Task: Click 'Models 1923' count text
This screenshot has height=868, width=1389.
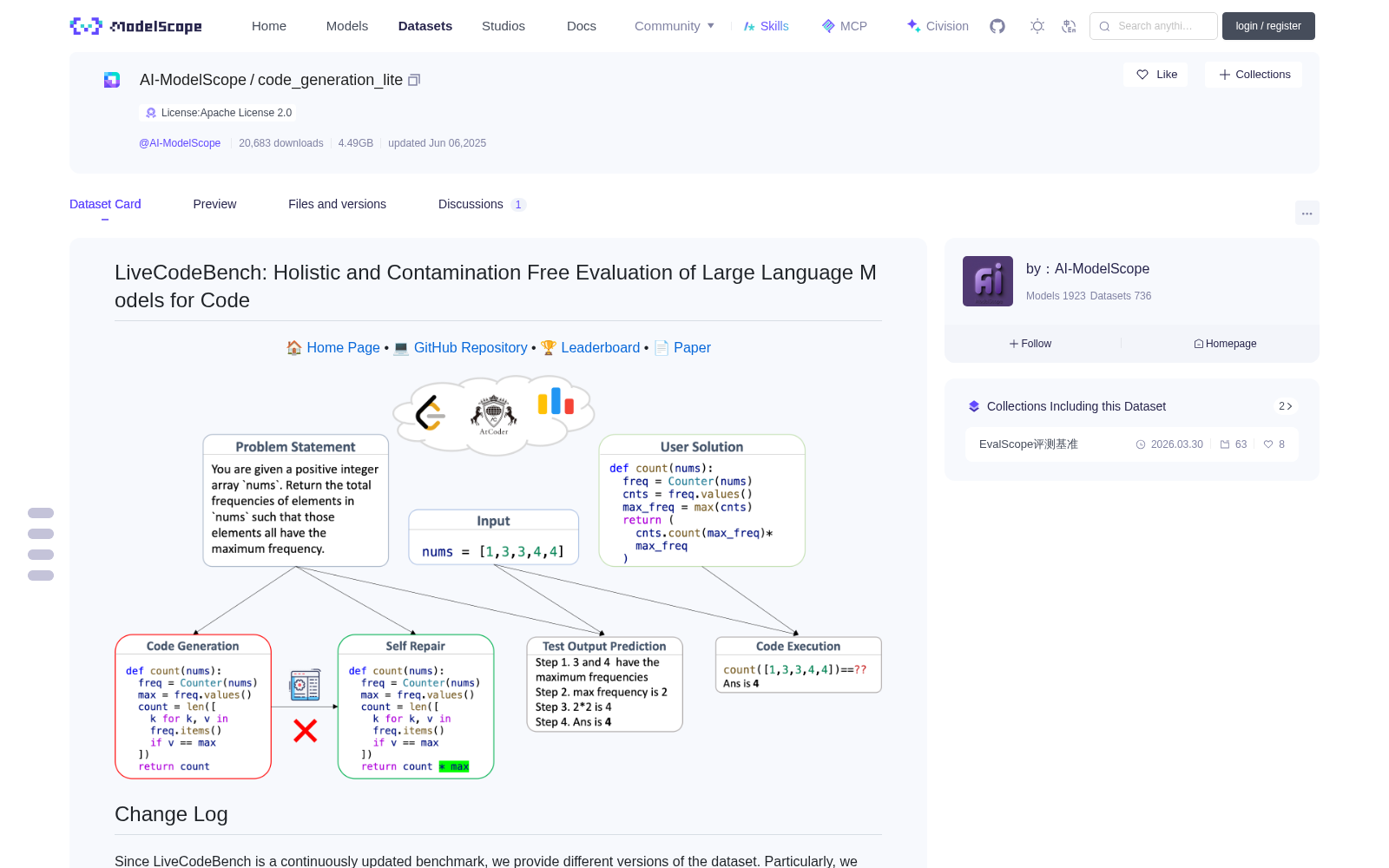Action: click(x=1056, y=296)
